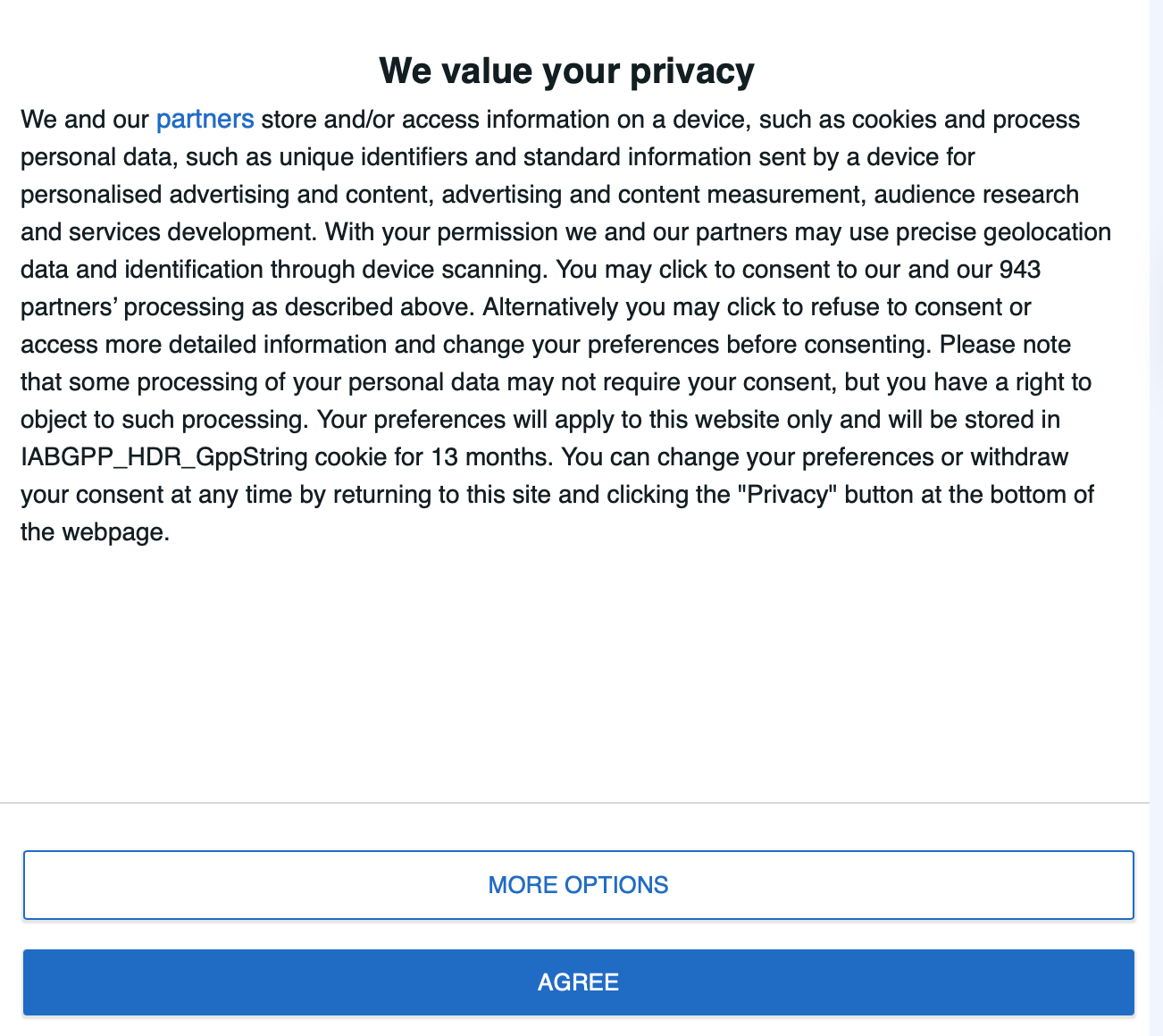Click the phrase "personalised advertising and content"
The width and height of the screenshot is (1163, 1036).
tap(227, 195)
